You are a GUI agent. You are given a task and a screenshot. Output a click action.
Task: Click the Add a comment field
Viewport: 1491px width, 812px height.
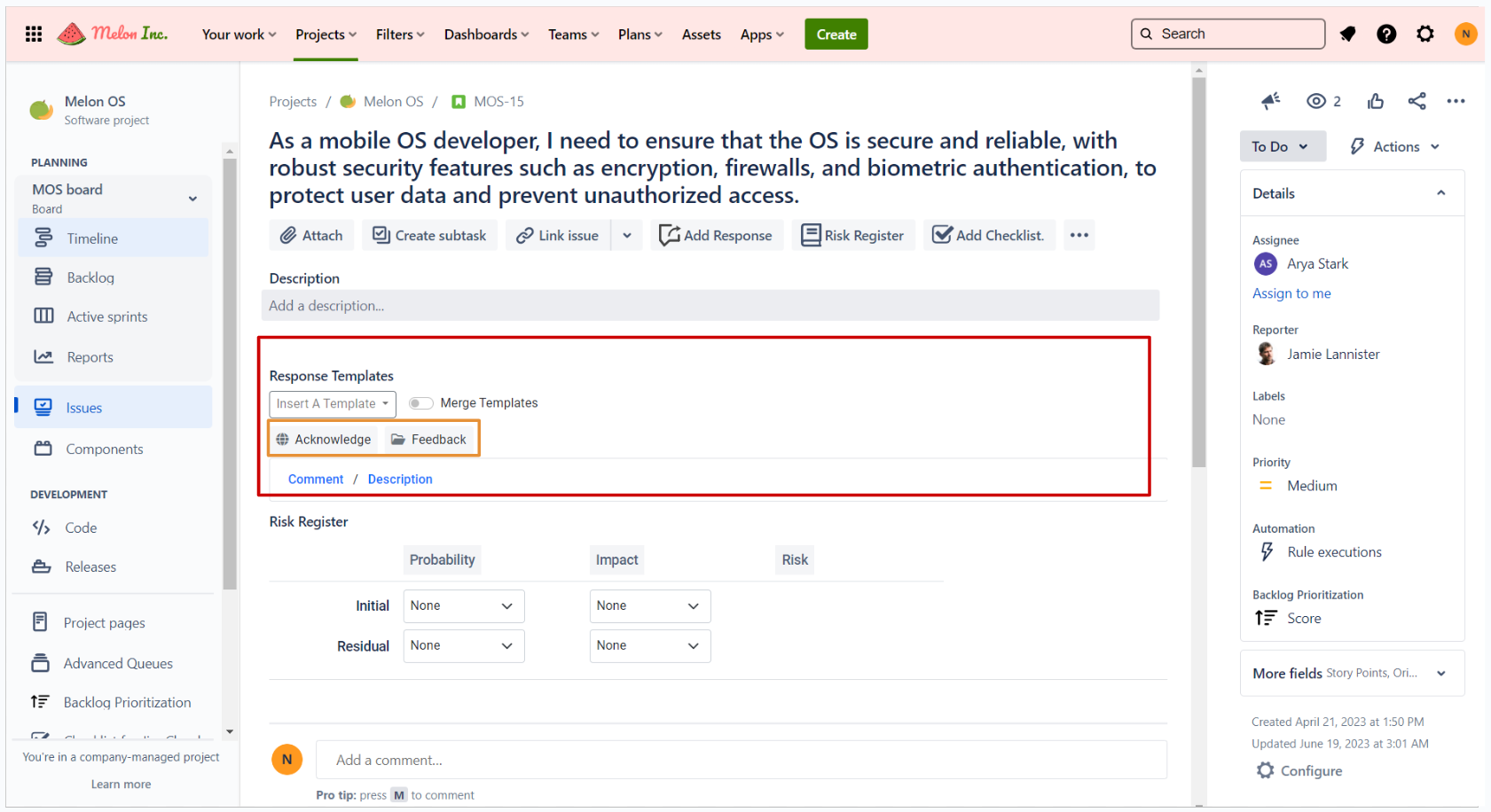(741, 761)
